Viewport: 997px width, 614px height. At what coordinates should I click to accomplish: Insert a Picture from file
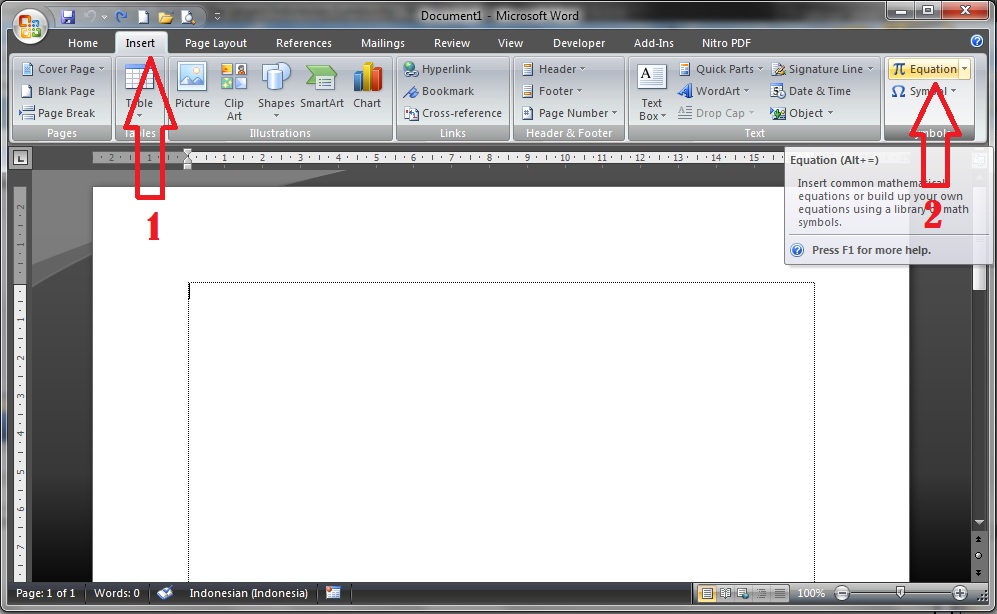coord(192,86)
